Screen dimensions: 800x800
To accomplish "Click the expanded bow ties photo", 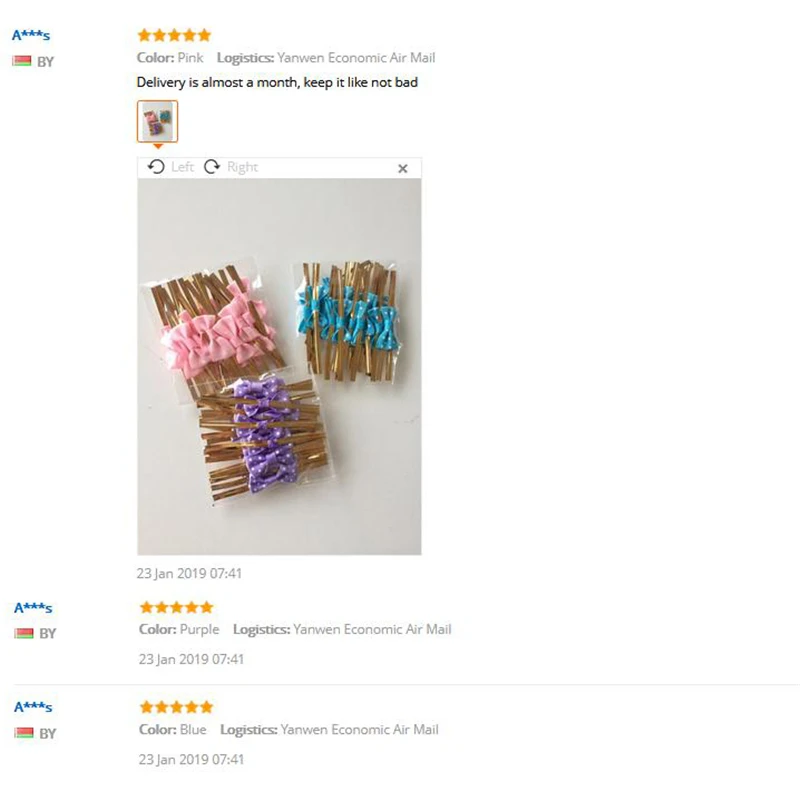I will tap(279, 366).
